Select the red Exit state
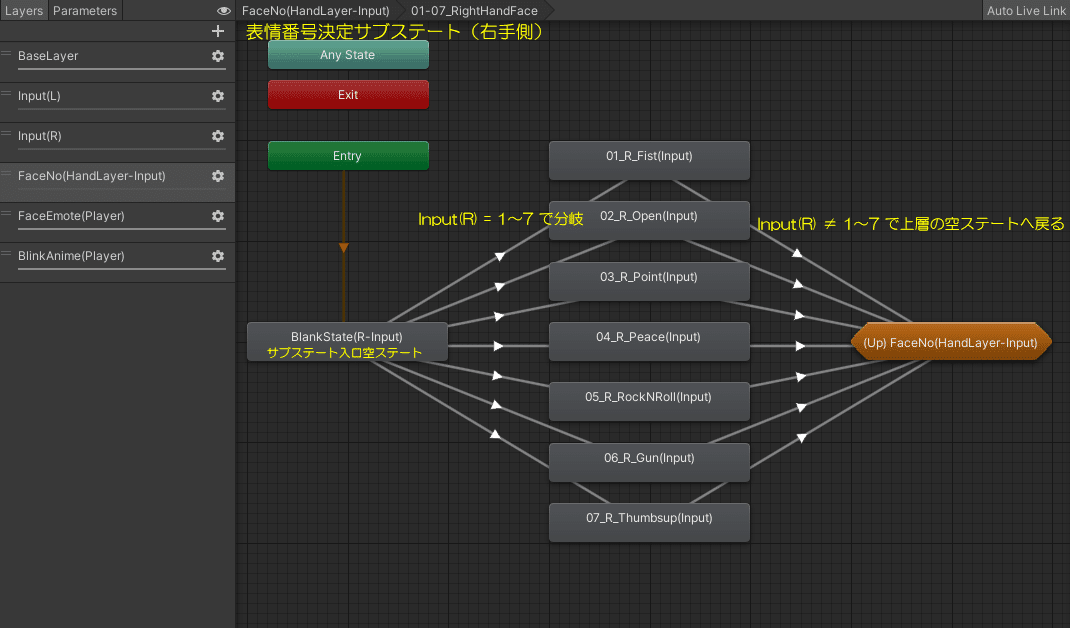 tap(348, 94)
